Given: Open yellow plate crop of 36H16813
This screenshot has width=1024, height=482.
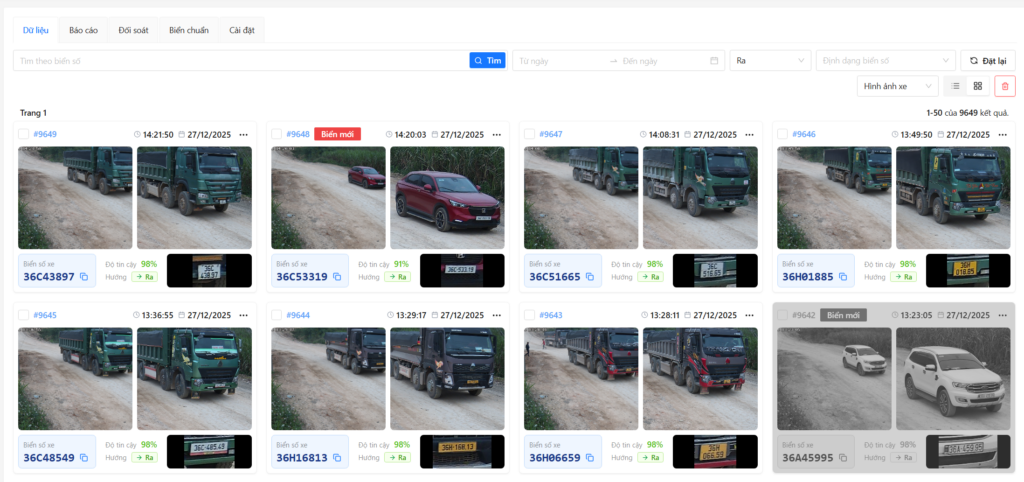Looking at the screenshot, I should [462, 451].
